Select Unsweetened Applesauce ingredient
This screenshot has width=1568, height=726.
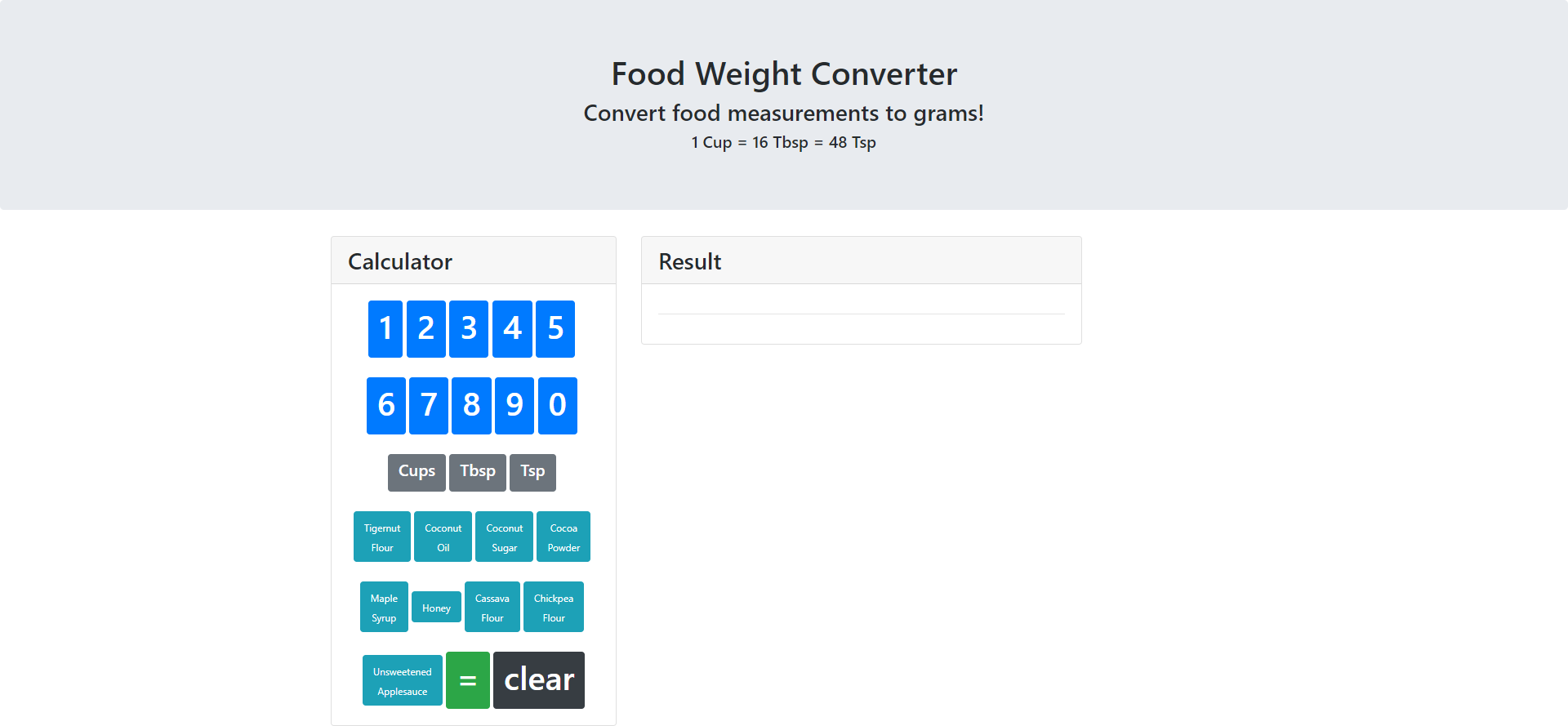(403, 680)
